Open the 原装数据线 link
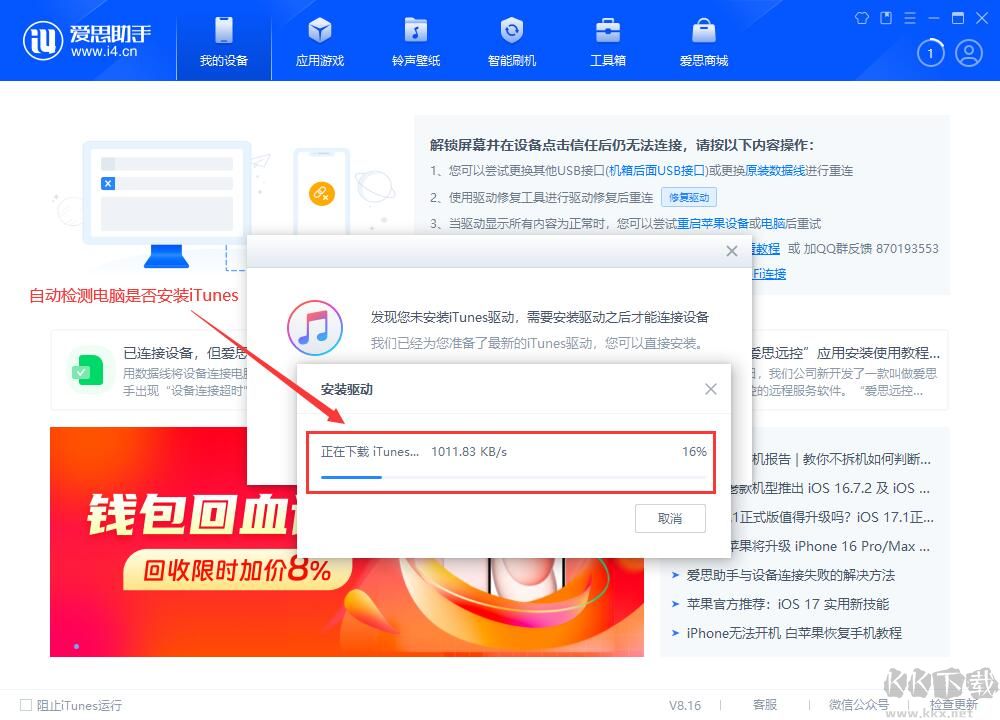This screenshot has height=720, width=1000. click(775, 171)
